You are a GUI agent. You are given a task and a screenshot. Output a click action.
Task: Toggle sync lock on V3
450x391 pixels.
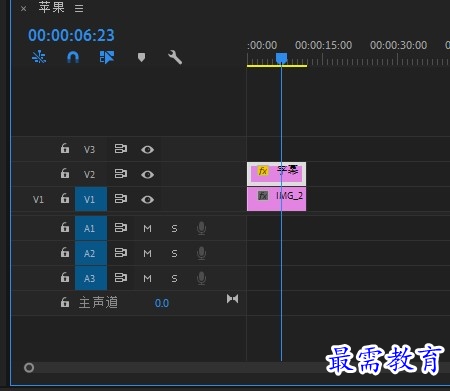[x=121, y=149]
